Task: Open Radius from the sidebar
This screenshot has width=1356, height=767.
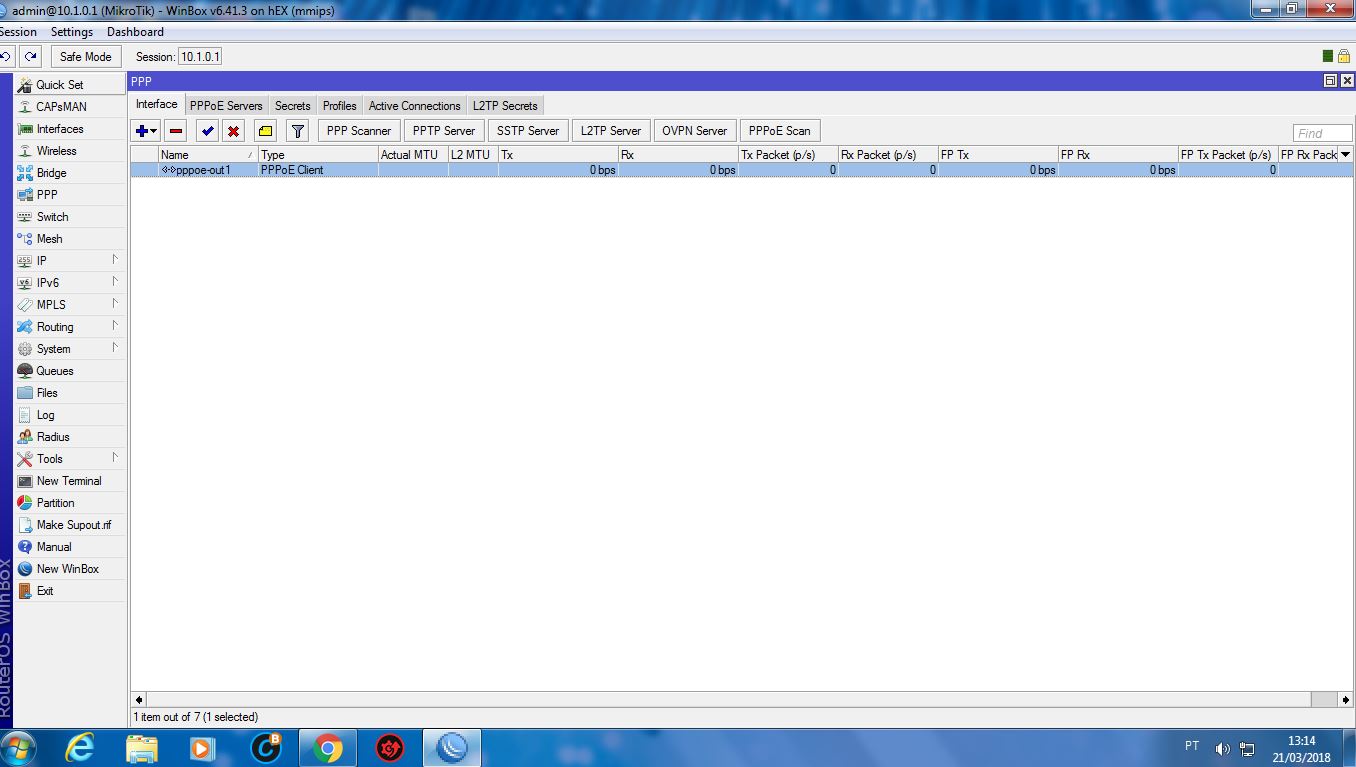Action: 70,437
